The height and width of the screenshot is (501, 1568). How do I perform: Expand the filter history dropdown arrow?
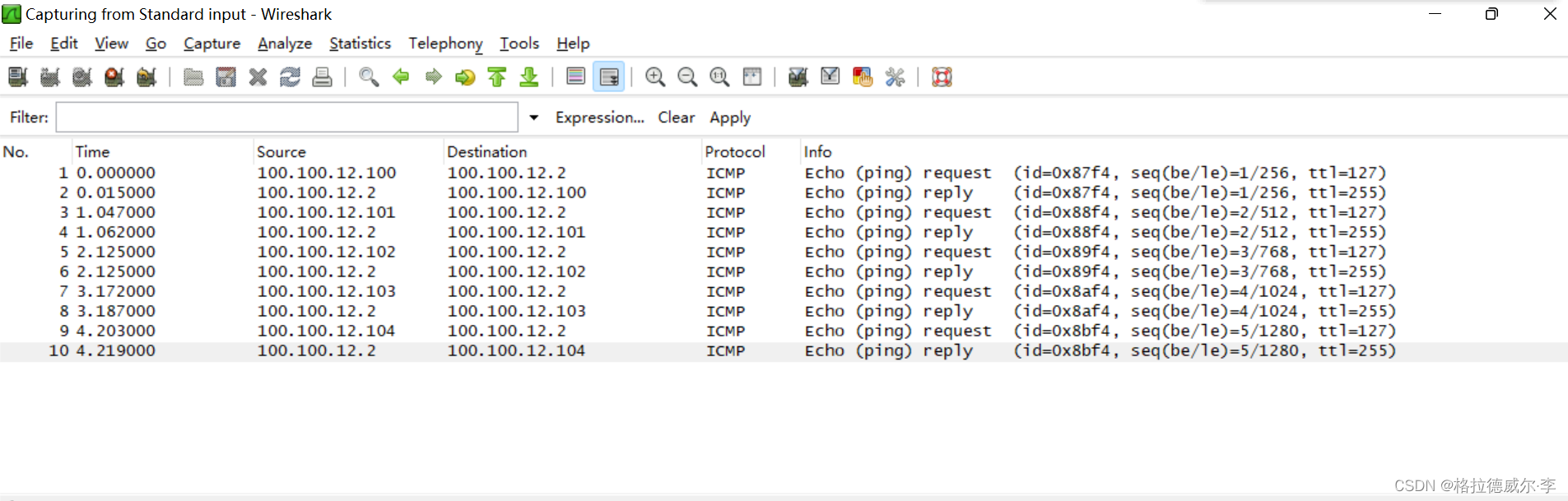(533, 118)
